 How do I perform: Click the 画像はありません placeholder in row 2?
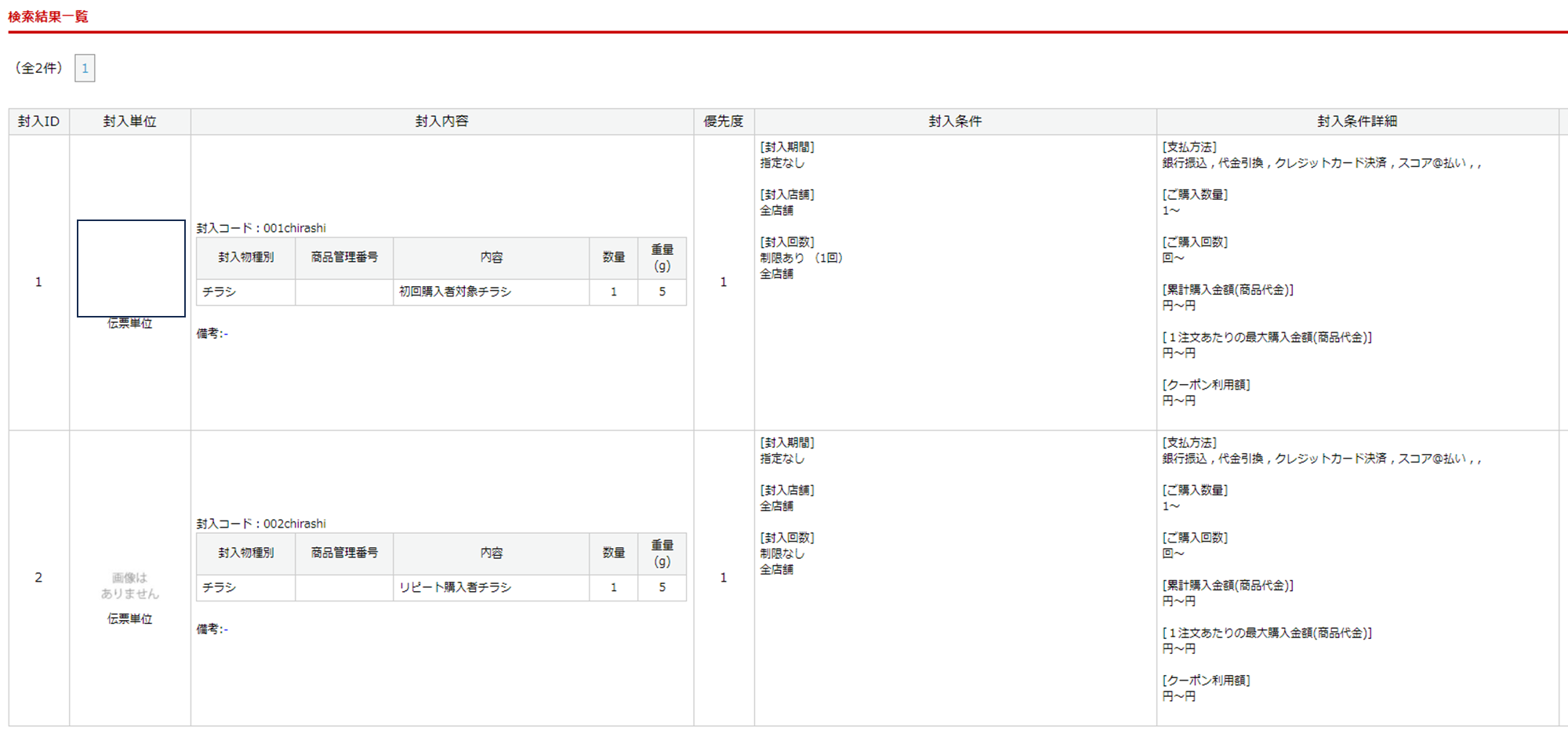click(130, 586)
